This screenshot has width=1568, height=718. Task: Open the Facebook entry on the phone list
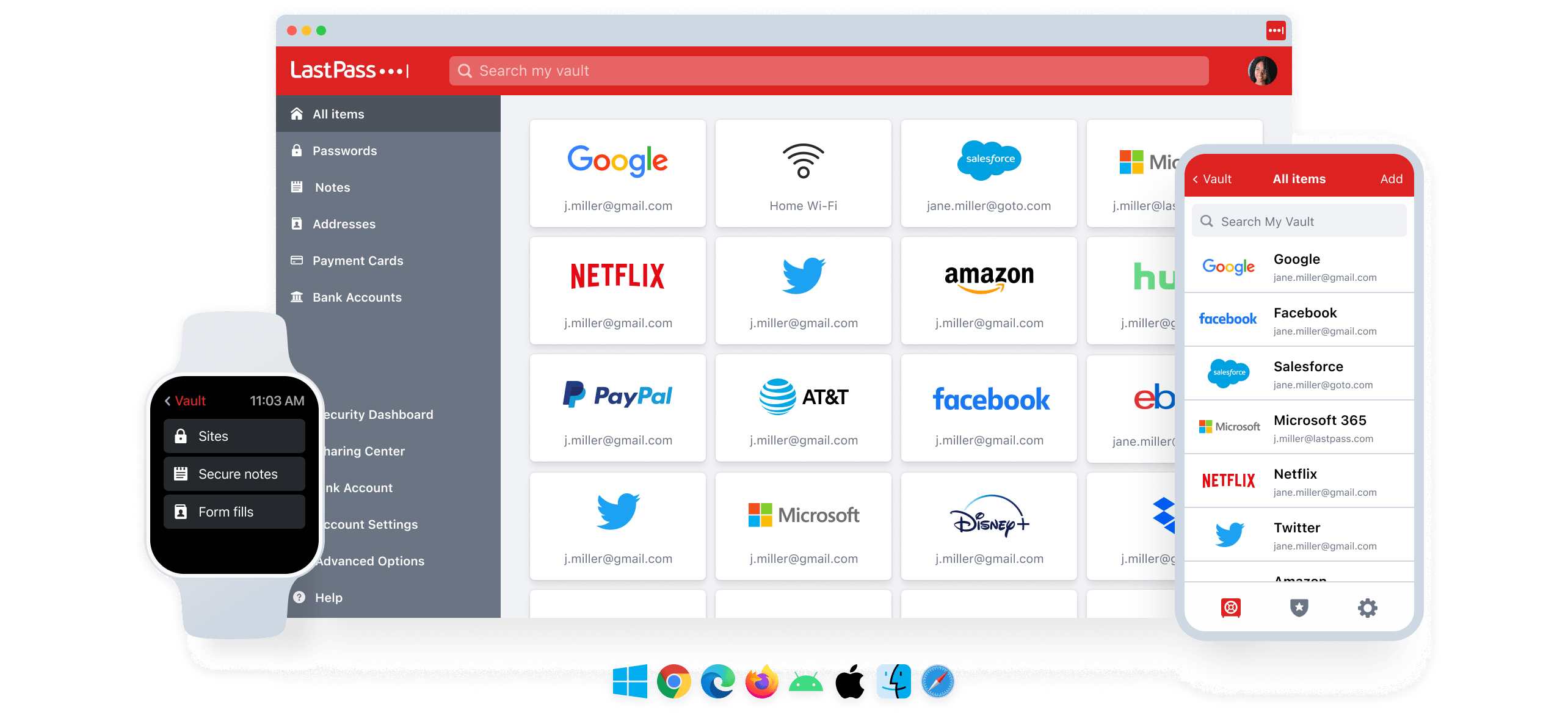[x=1299, y=320]
